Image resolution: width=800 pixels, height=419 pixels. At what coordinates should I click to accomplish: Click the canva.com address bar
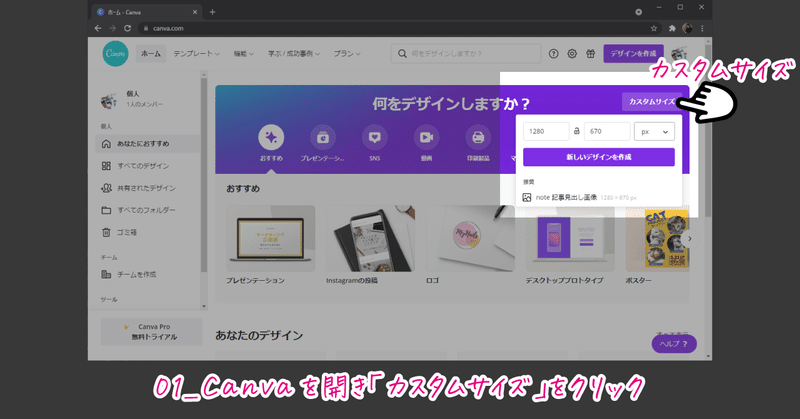tap(400, 29)
